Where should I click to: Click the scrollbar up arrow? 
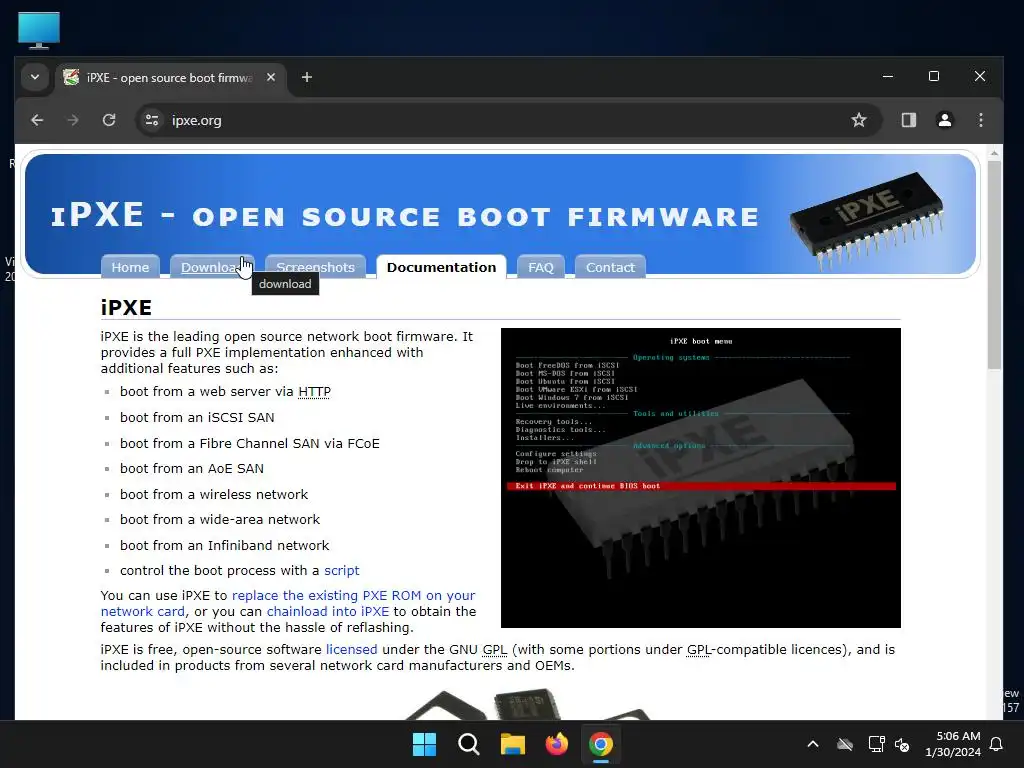994,153
